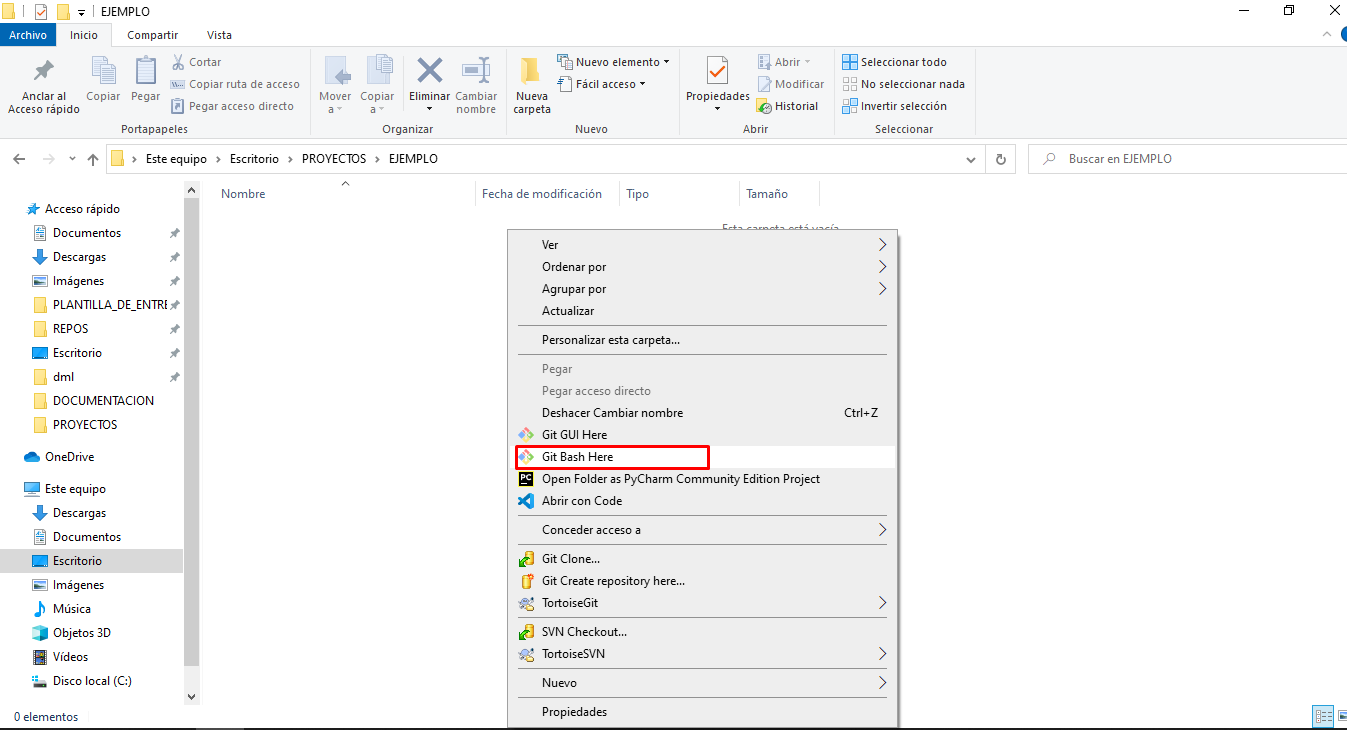This screenshot has height=730, width=1347.
Task: Refresh the address bar location
Action: tap(1001, 159)
